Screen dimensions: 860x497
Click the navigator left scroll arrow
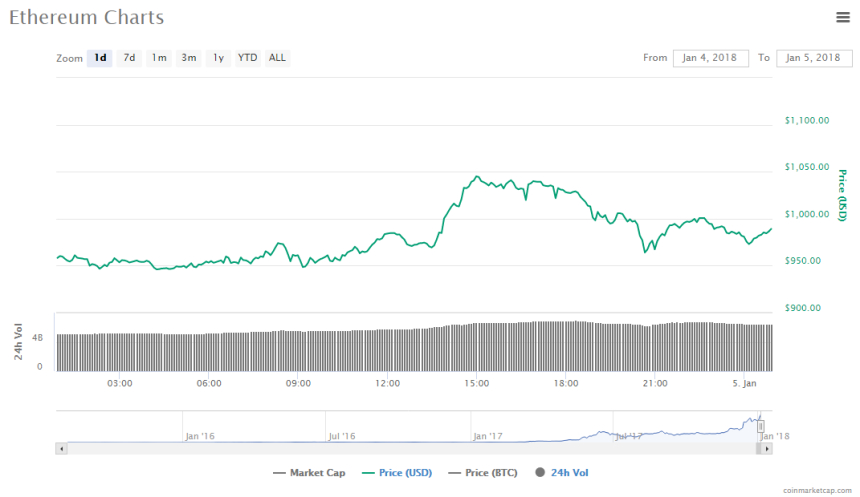pyautogui.click(x=61, y=449)
